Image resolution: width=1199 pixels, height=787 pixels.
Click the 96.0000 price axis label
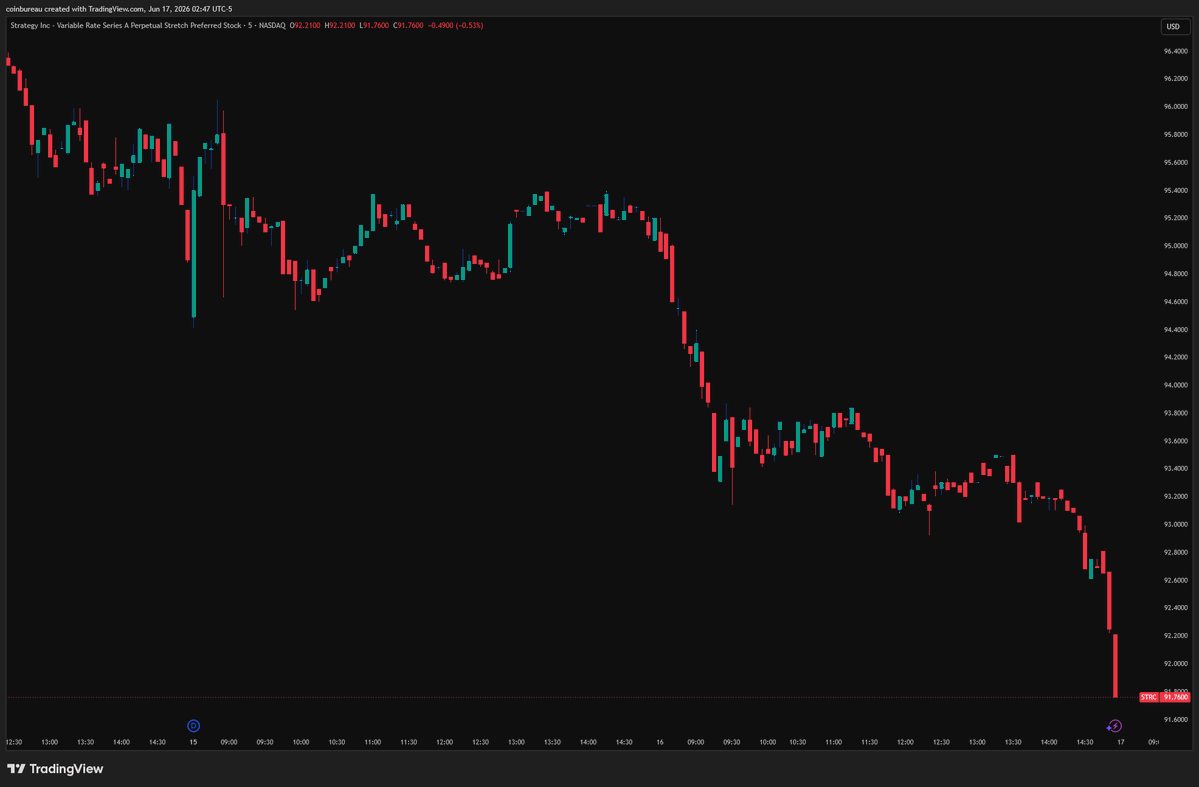1175,107
